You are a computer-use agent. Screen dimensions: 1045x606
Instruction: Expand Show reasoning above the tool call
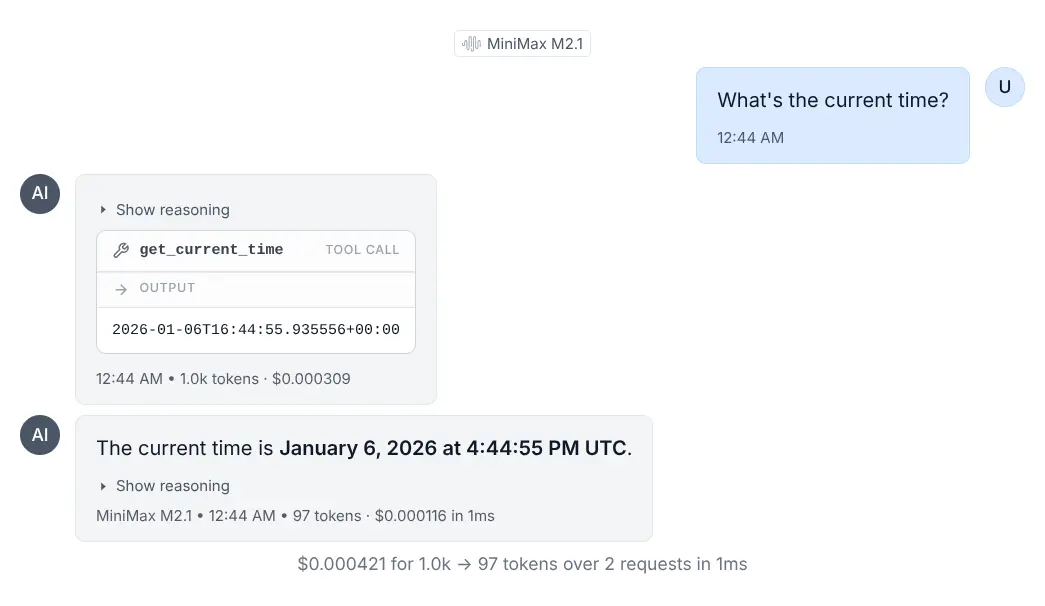coord(165,210)
